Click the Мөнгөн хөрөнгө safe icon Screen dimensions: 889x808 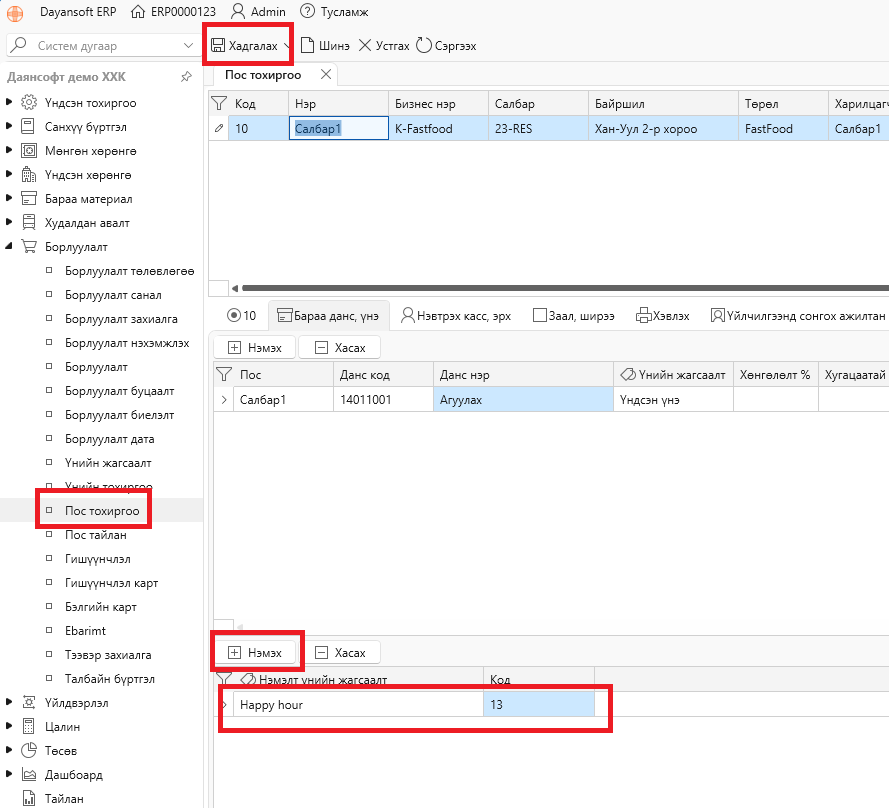point(29,151)
